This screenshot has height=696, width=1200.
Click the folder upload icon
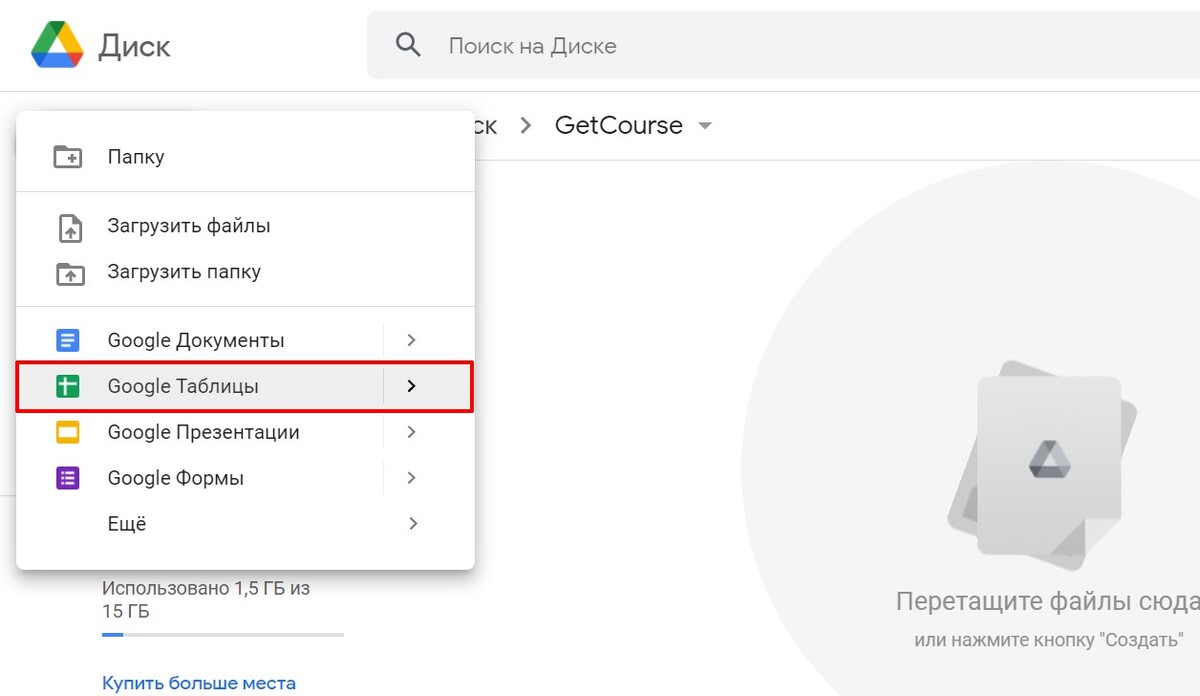(68, 273)
